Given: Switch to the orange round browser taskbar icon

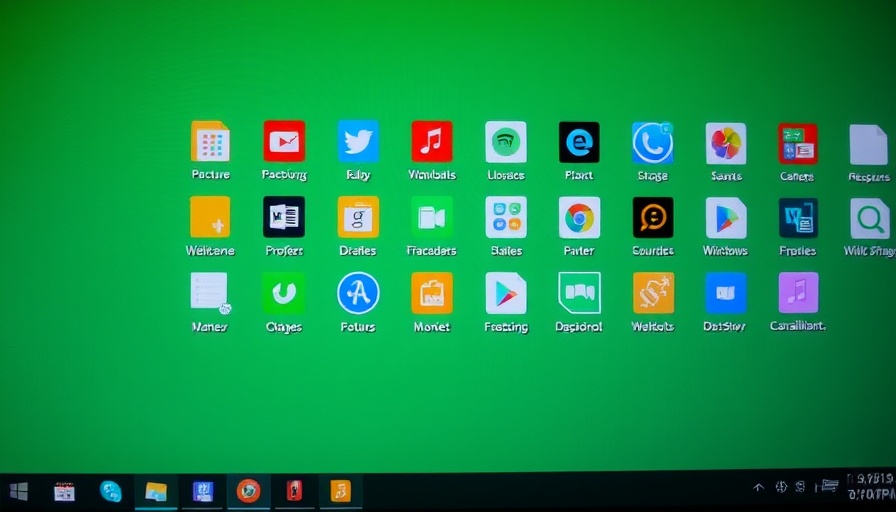Looking at the screenshot, I should pos(248,491).
